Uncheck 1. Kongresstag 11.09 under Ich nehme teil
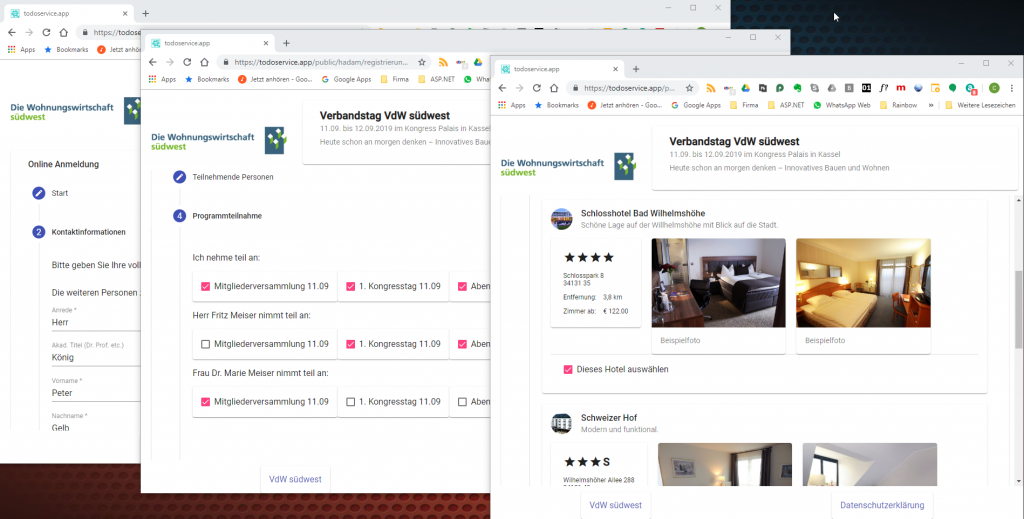Image resolution: width=1024 pixels, height=519 pixels. 350,286
